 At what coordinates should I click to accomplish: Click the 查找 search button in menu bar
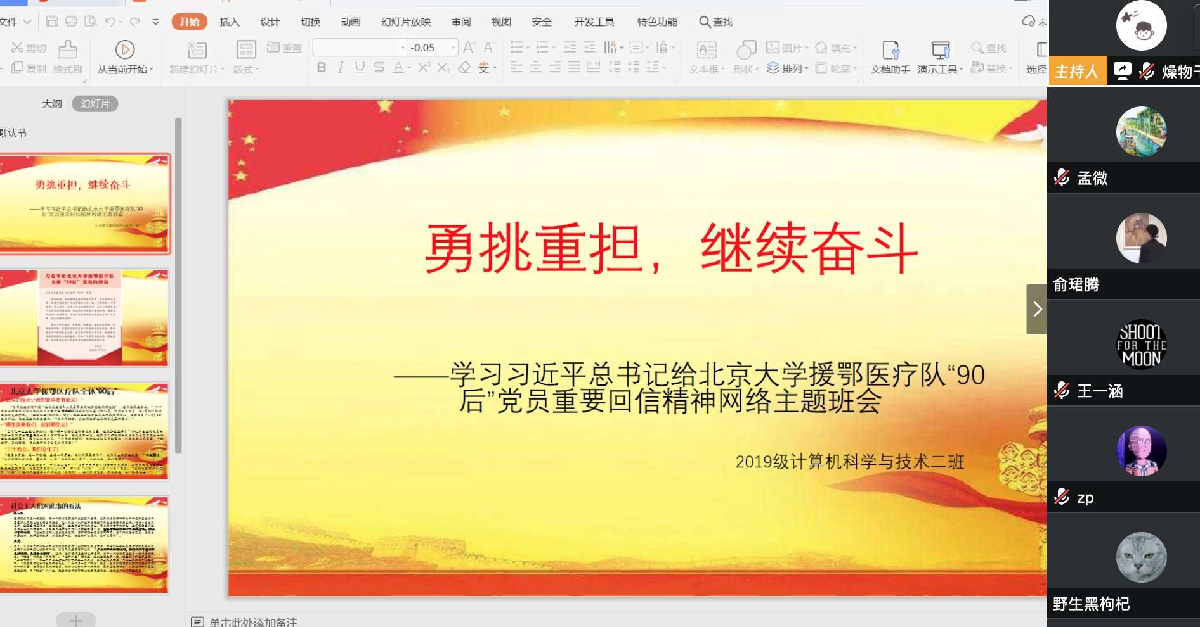click(x=716, y=22)
